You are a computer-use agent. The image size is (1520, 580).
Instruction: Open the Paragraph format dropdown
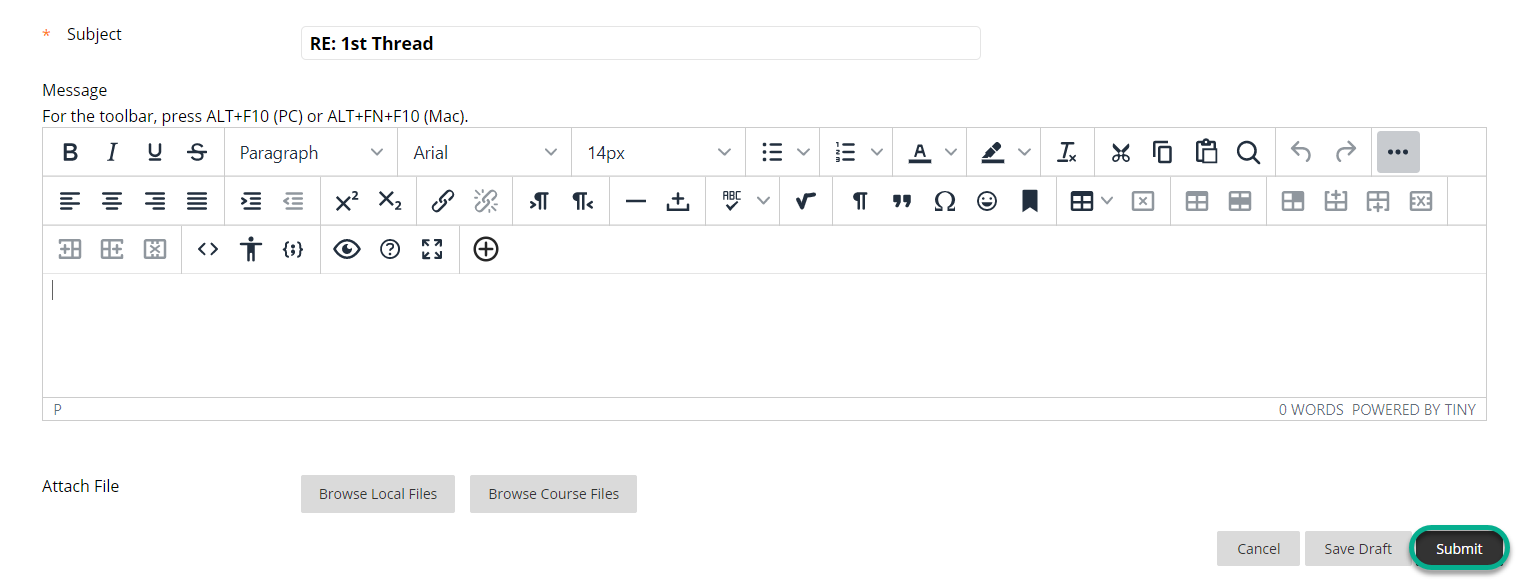pyautogui.click(x=311, y=153)
